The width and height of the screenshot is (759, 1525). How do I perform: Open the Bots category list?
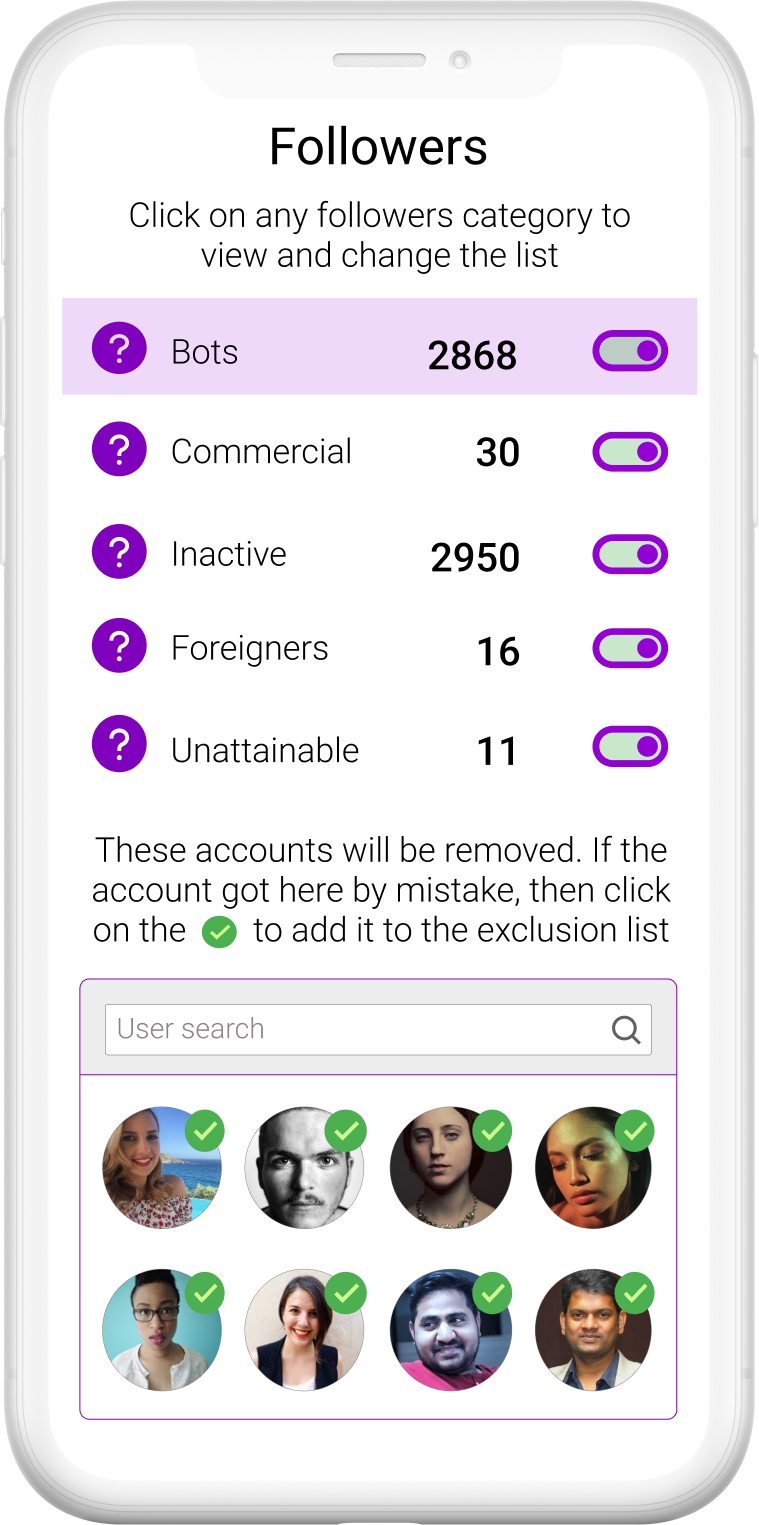click(205, 350)
